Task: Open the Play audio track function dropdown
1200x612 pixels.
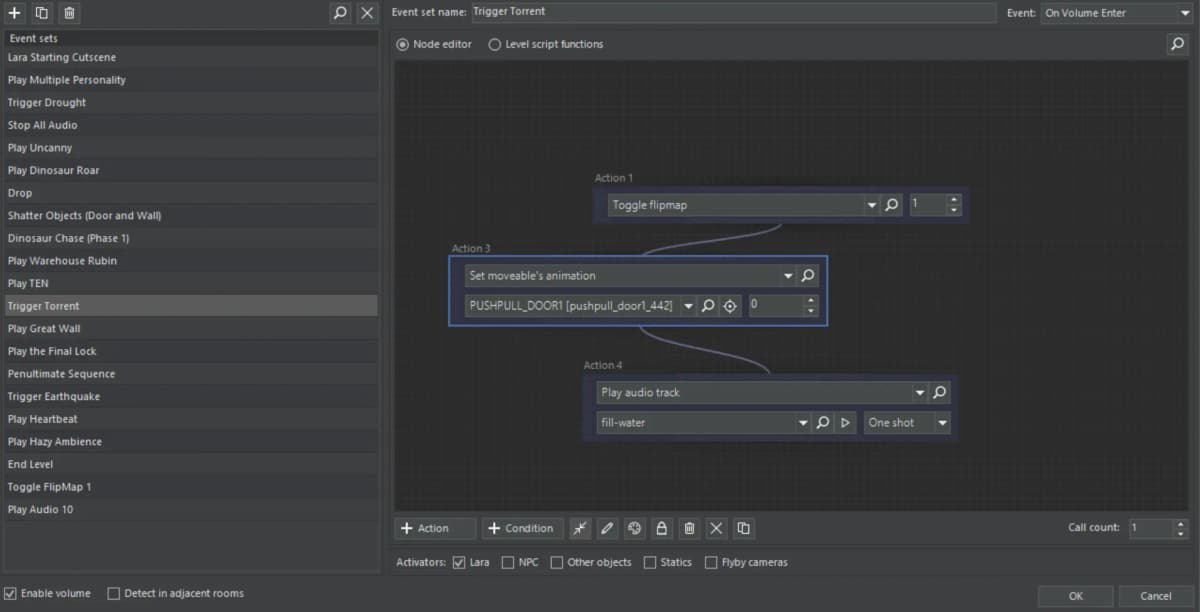Action: click(x=919, y=392)
